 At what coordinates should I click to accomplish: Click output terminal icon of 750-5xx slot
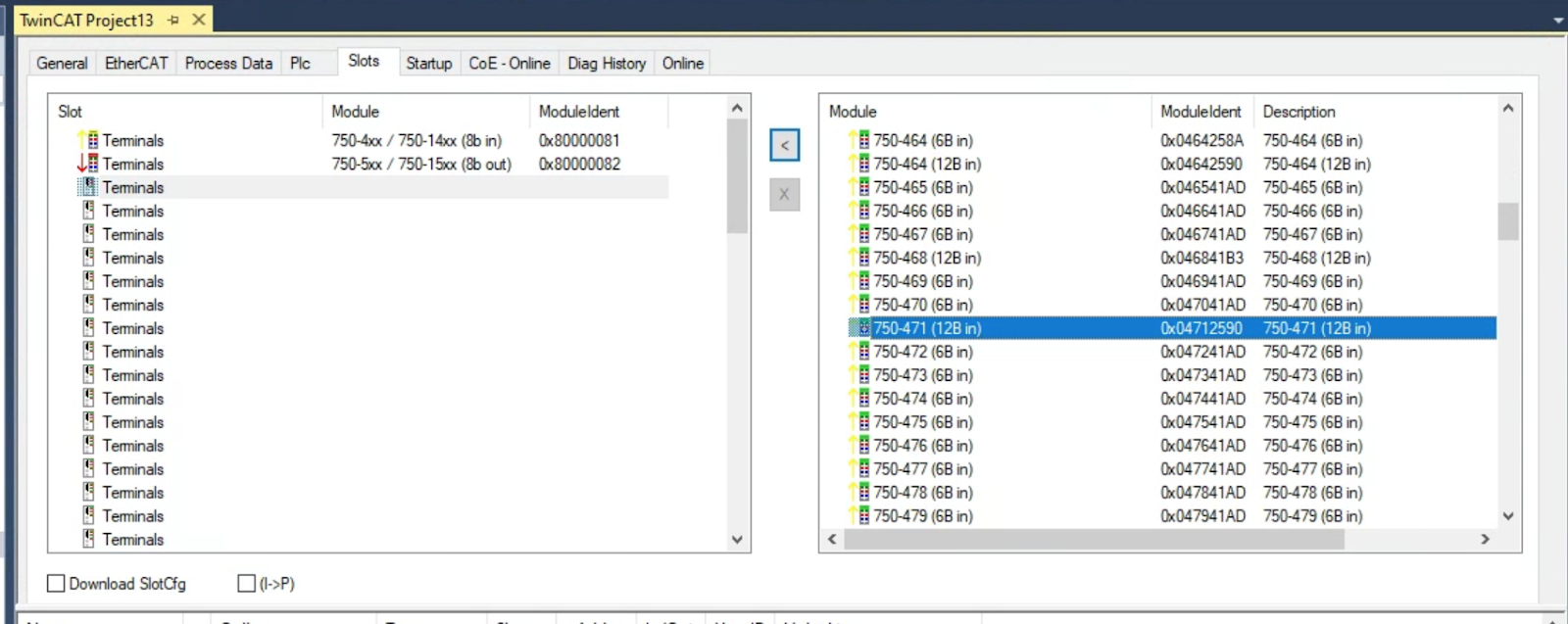(x=88, y=164)
